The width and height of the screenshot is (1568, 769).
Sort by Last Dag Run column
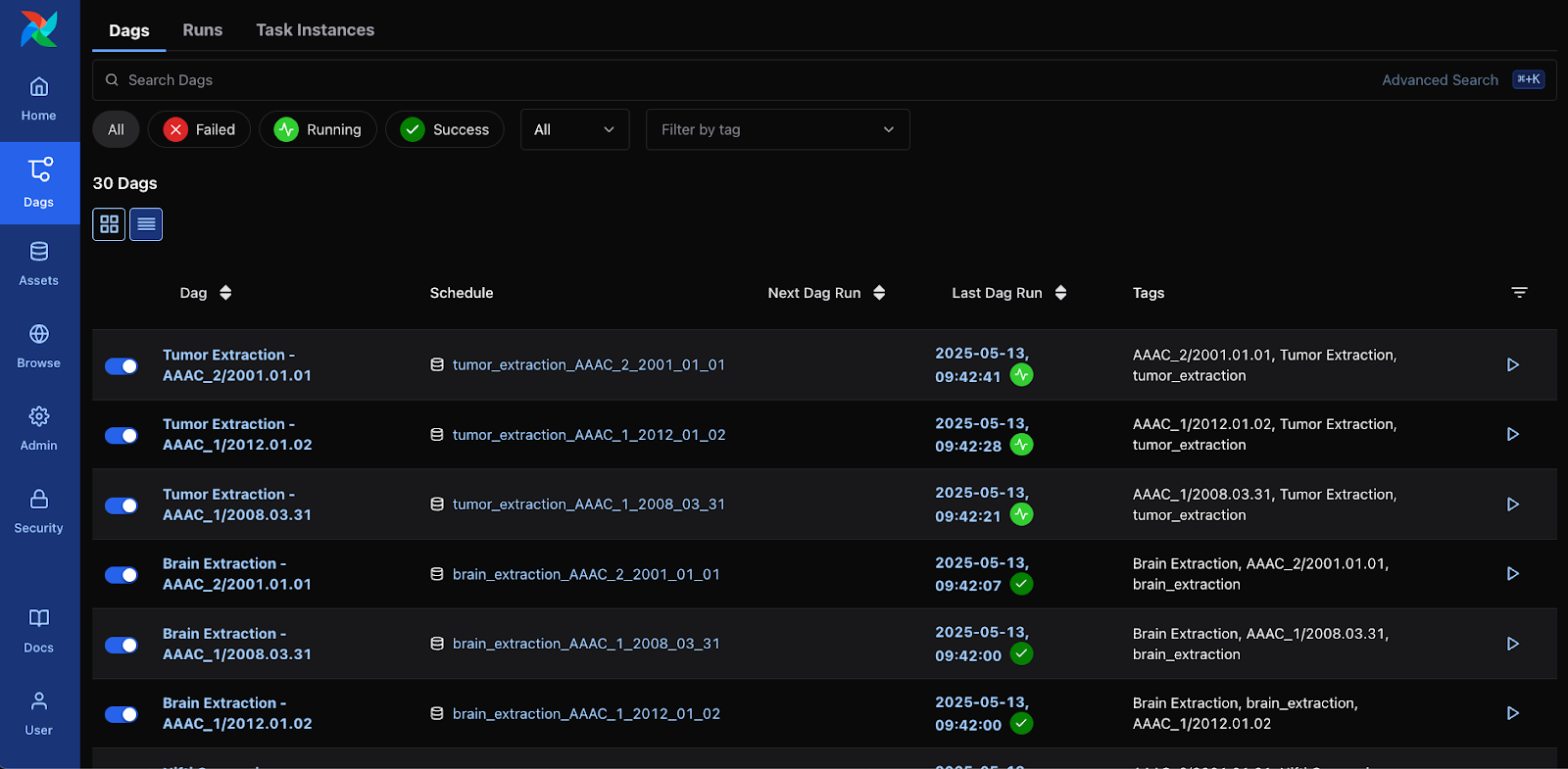coord(1008,293)
